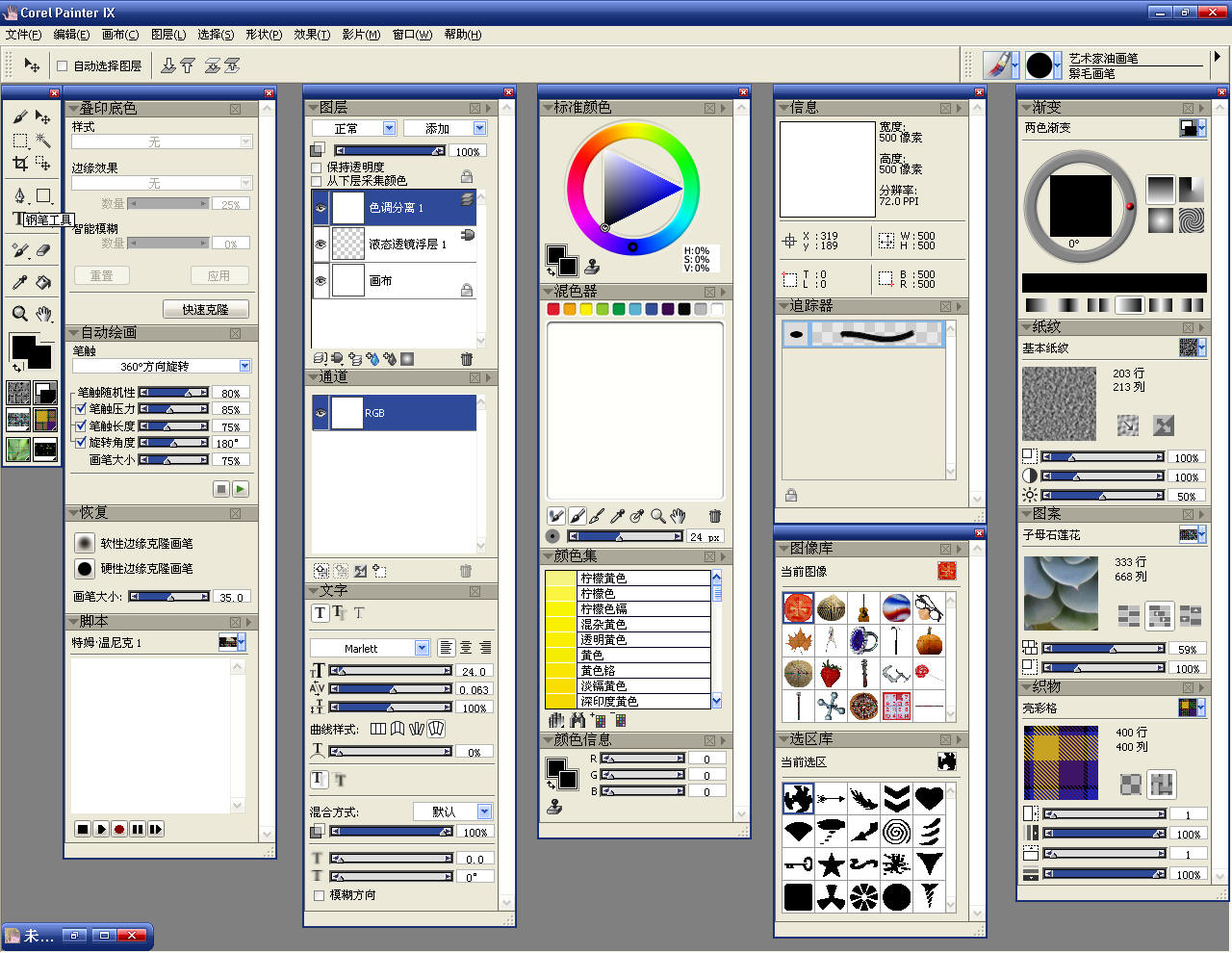Screen dimensions: 1232x953
Task: Click the green play button in 自动绘画
Action: [241, 489]
